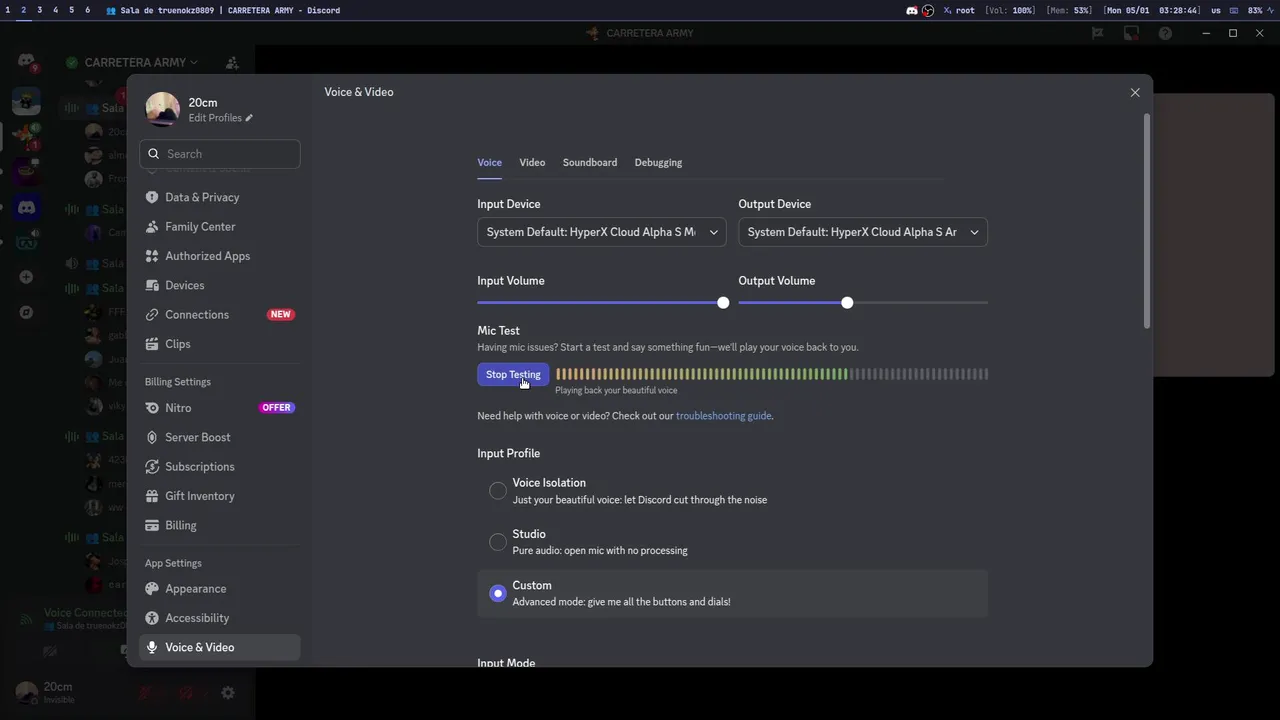Image resolution: width=1280 pixels, height=720 pixels.
Task: Open the Input Device dropdown
Action: click(x=602, y=232)
